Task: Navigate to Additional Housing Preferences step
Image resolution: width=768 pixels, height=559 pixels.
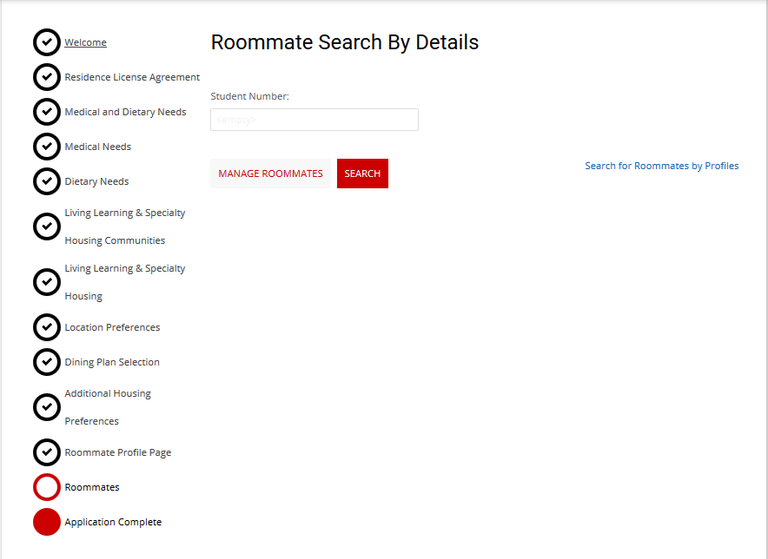Action: 107,407
